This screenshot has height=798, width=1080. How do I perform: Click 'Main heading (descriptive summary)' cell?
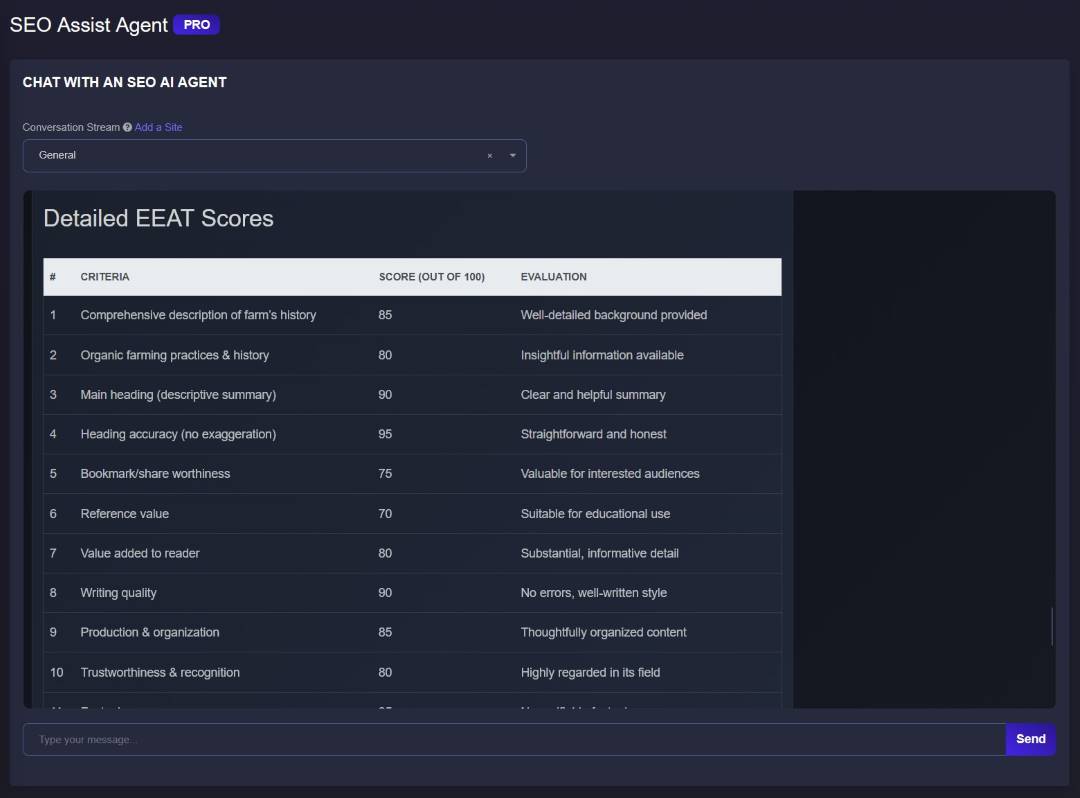tap(178, 395)
